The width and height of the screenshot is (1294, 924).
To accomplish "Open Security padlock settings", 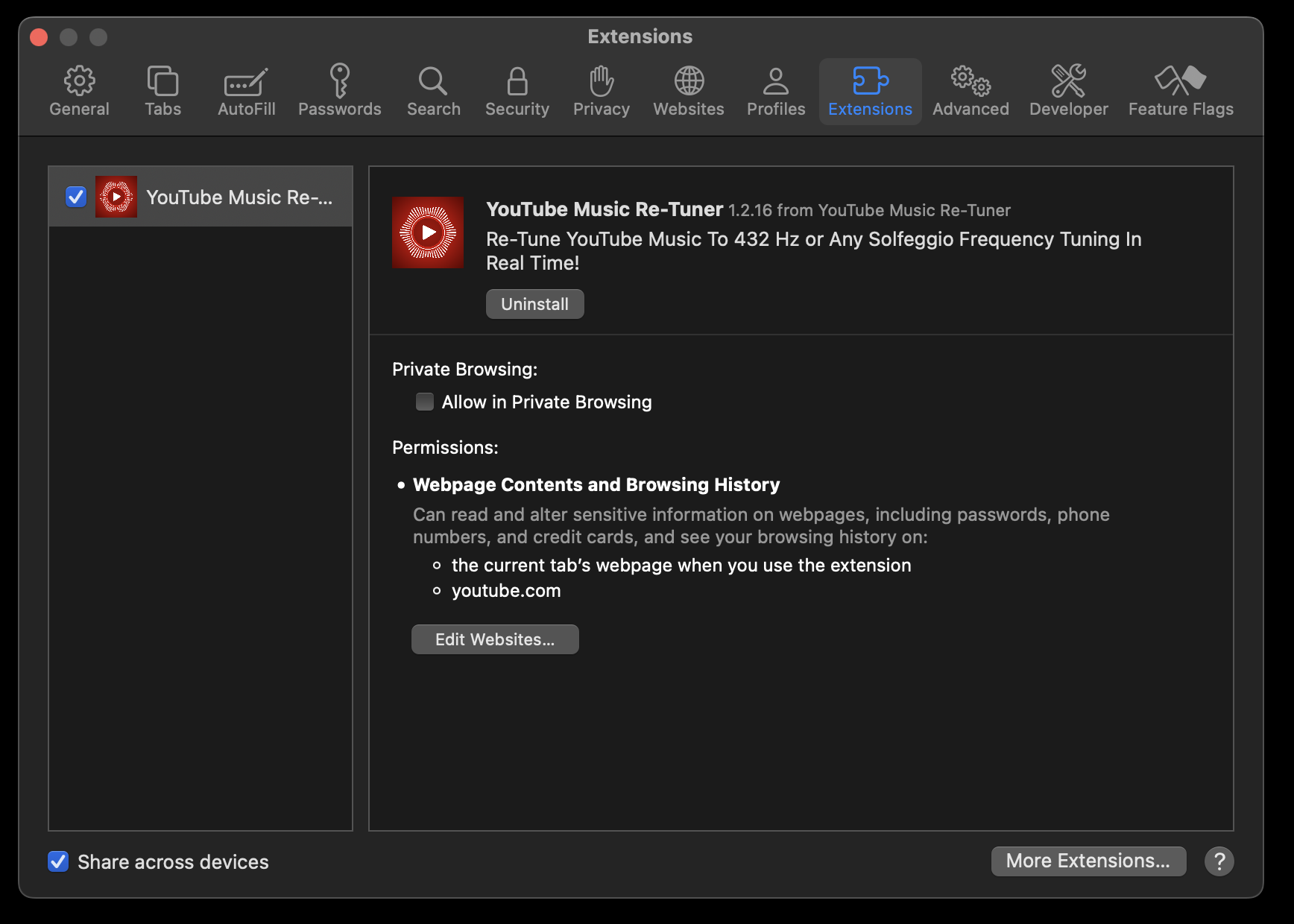I will 517,82.
